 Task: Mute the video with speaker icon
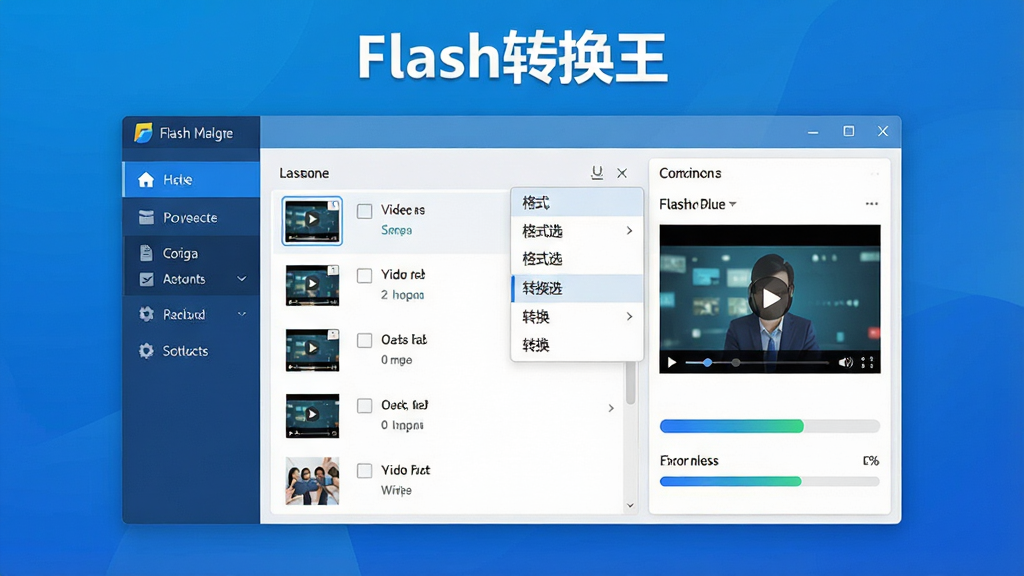point(845,362)
